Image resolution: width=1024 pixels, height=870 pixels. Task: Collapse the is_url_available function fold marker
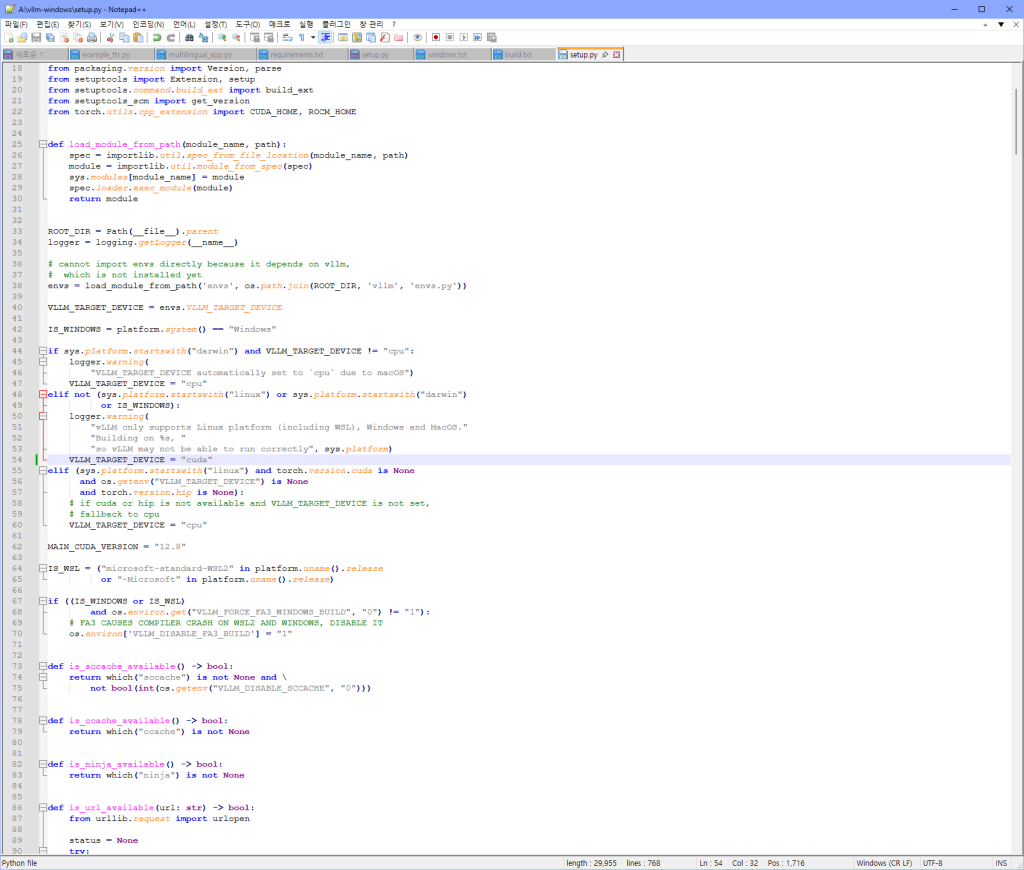[42, 808]
